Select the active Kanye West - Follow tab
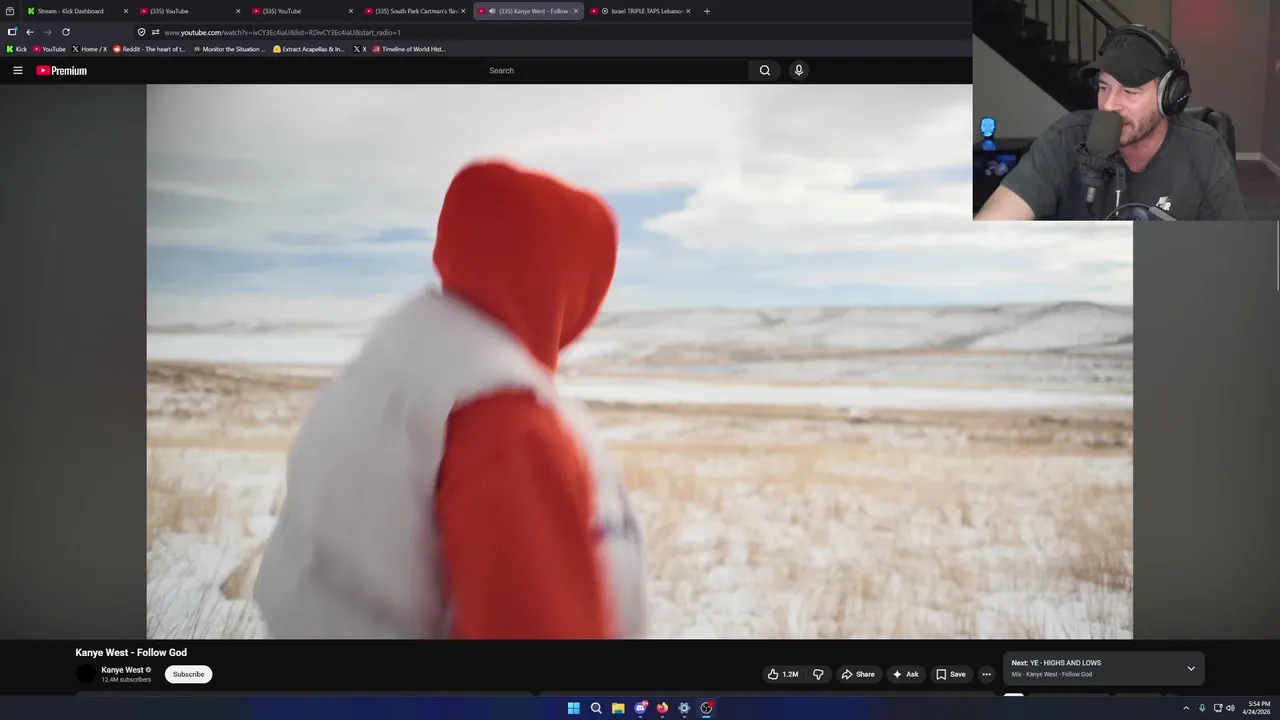The height and width of the screenshot is (720, 1280). tap(528, 11)
